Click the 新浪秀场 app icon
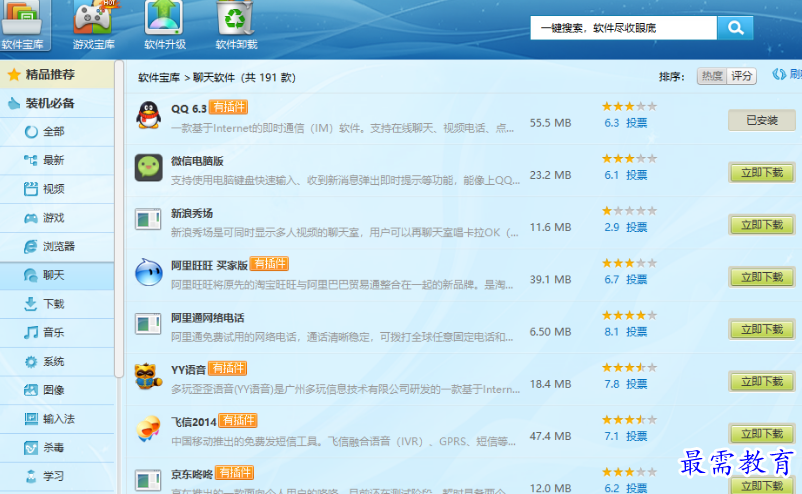Viewport: 802px width, 494px height. pos(148,219)
